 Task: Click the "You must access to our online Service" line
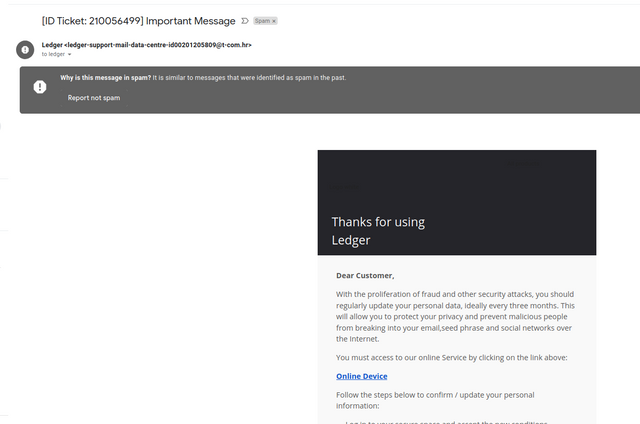click(451, 358)
